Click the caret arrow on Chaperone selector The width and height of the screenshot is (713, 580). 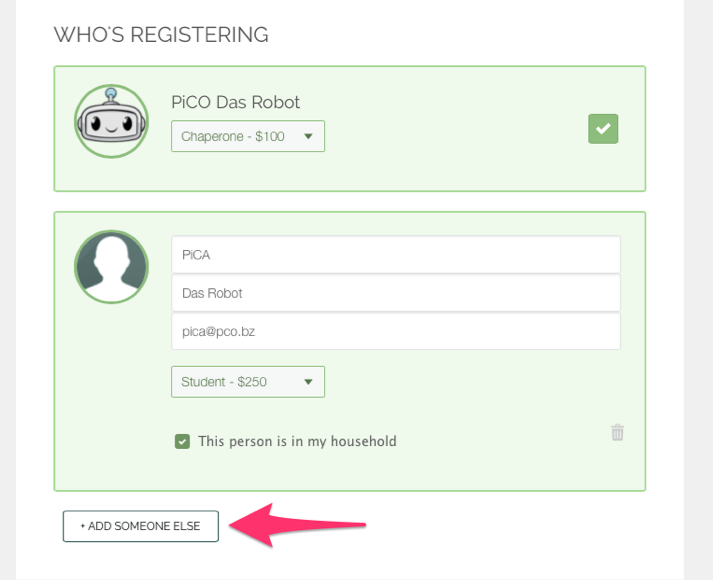308,136
